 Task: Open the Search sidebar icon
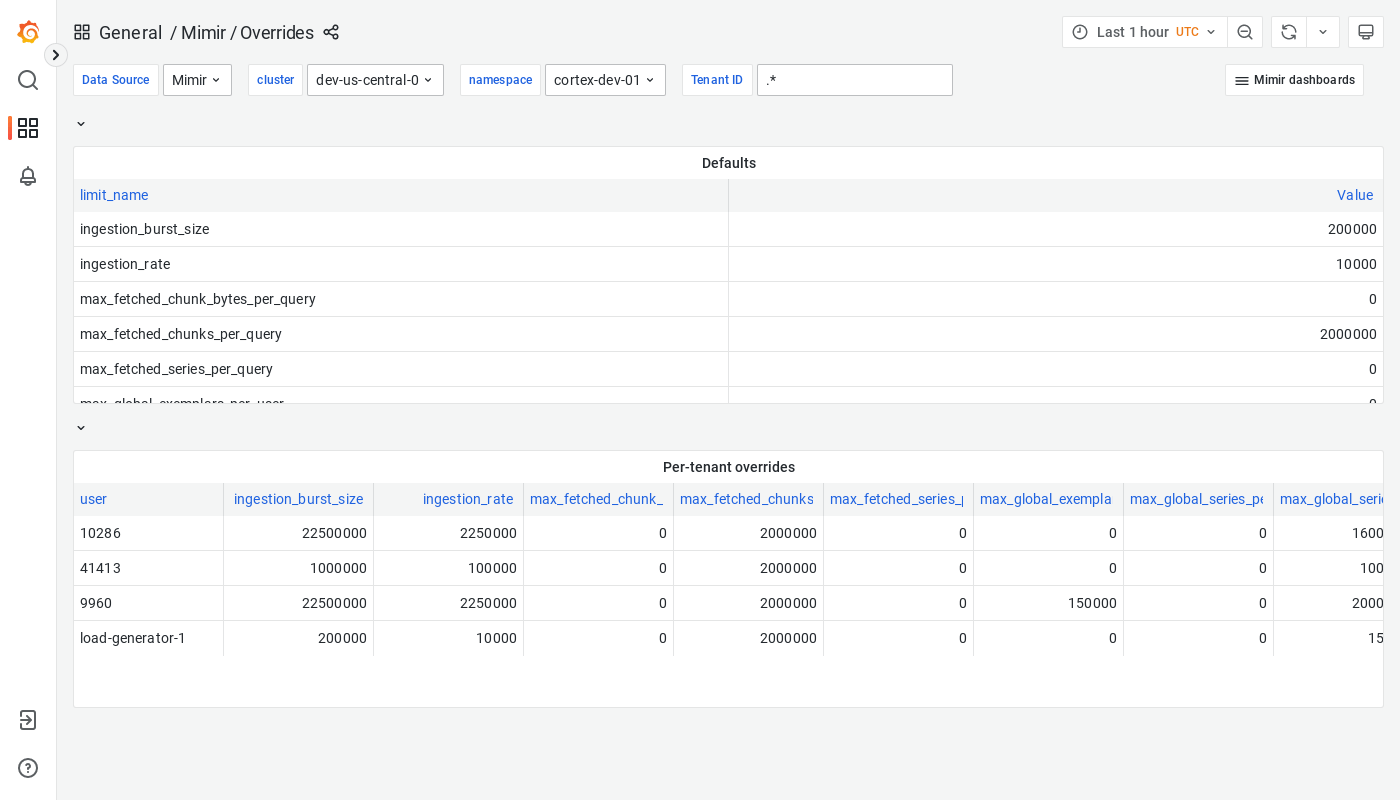click(x=28, y=80)
